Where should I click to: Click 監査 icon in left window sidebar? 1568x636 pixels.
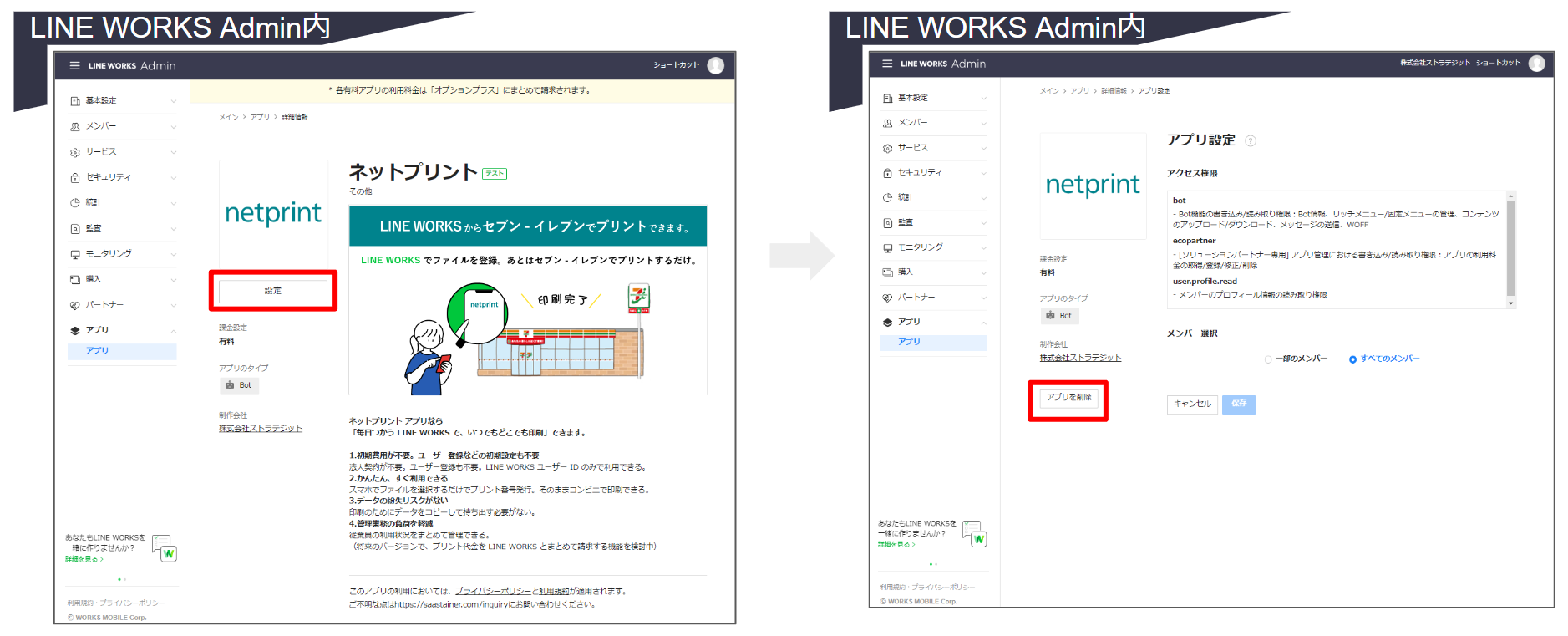point(75,228)
